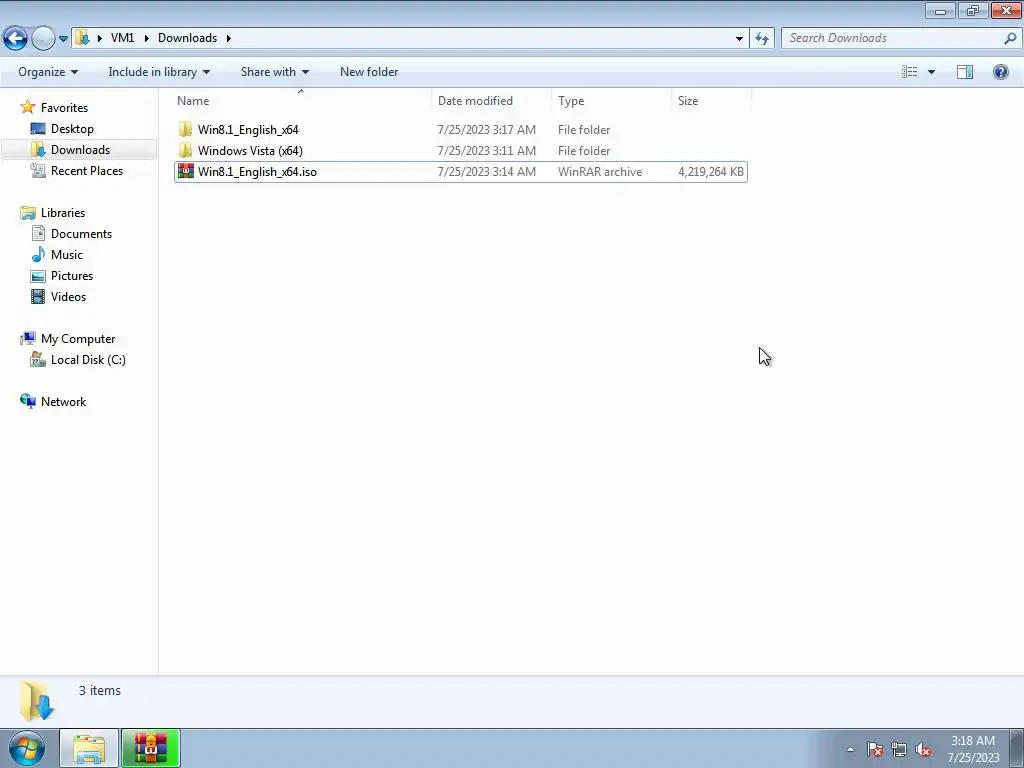The image size is (1024, 768).
Task: Click the muted volume tray icon
Action: tap(923, 749)
